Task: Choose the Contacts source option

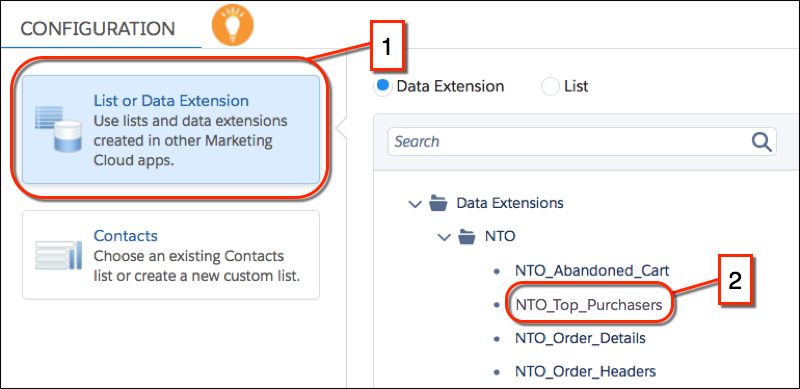Action: coord(171,255)
